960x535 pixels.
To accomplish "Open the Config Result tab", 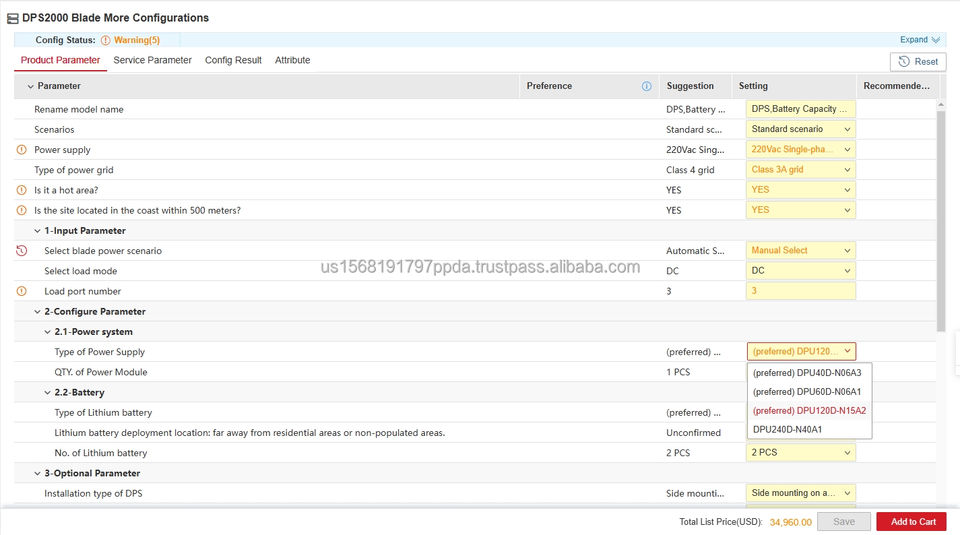I will pyautogui.click(x=233, y=60).
